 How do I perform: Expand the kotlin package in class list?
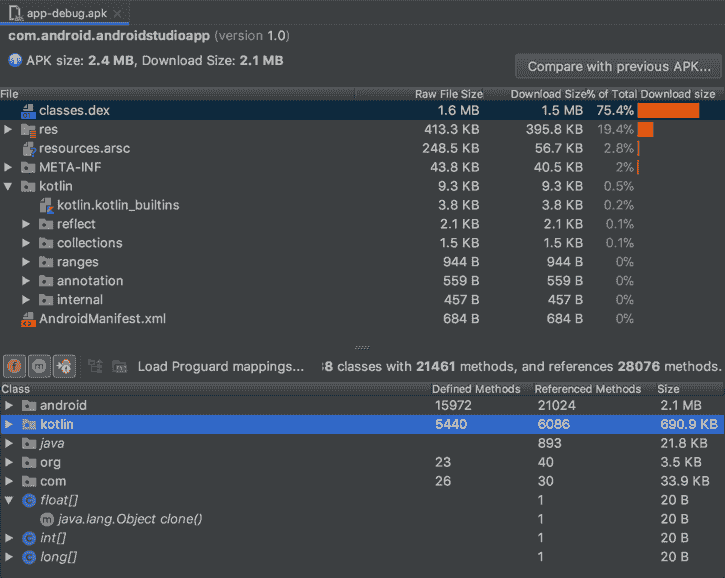8,424
